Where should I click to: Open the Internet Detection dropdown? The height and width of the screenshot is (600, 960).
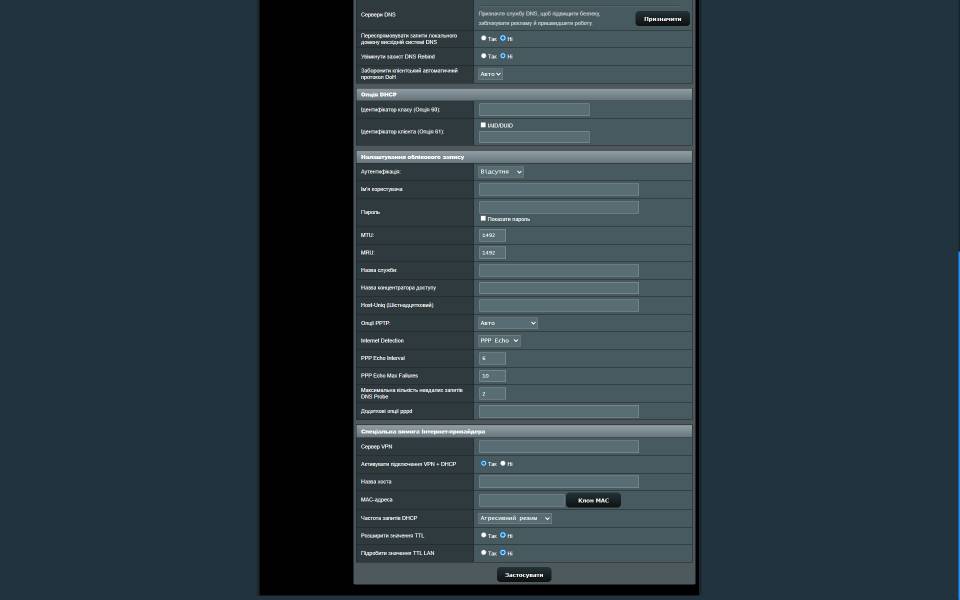(499, 341)
